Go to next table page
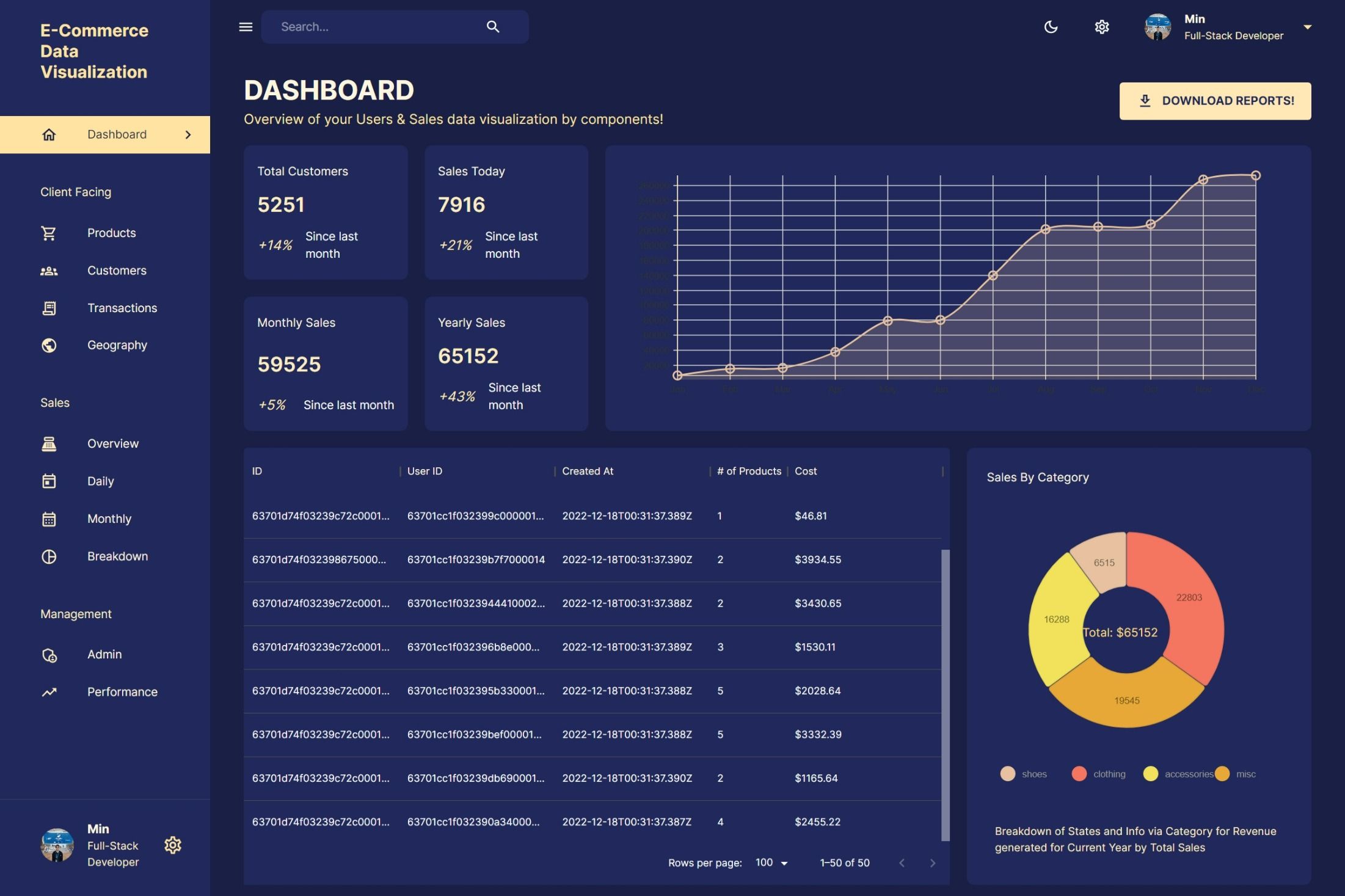The image size is (1345, 896). click(932, 862)
